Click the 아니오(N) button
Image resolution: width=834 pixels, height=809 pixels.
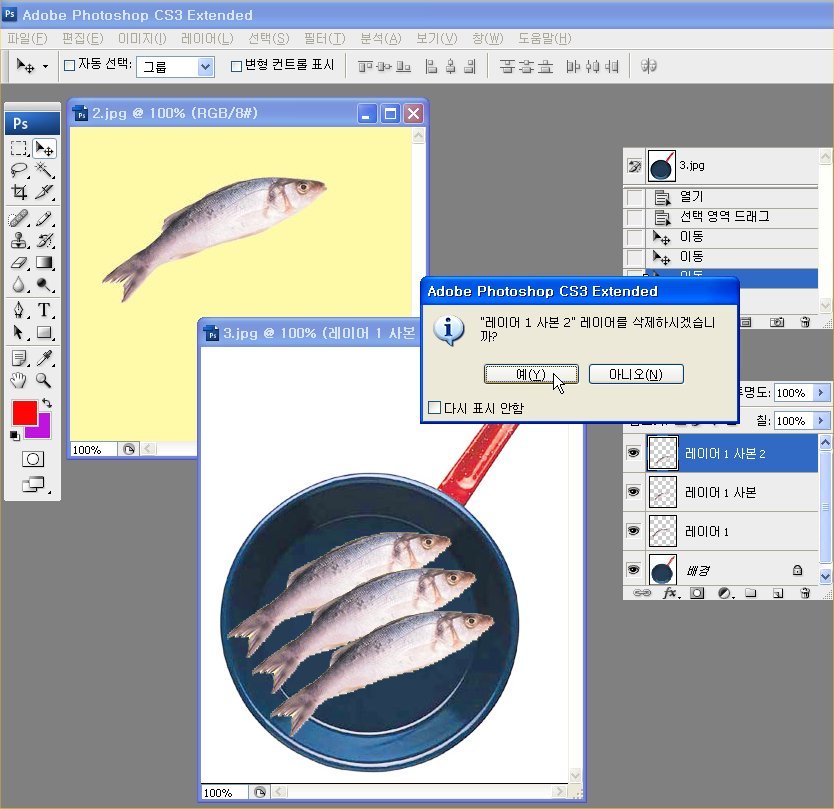click(635, 374)
